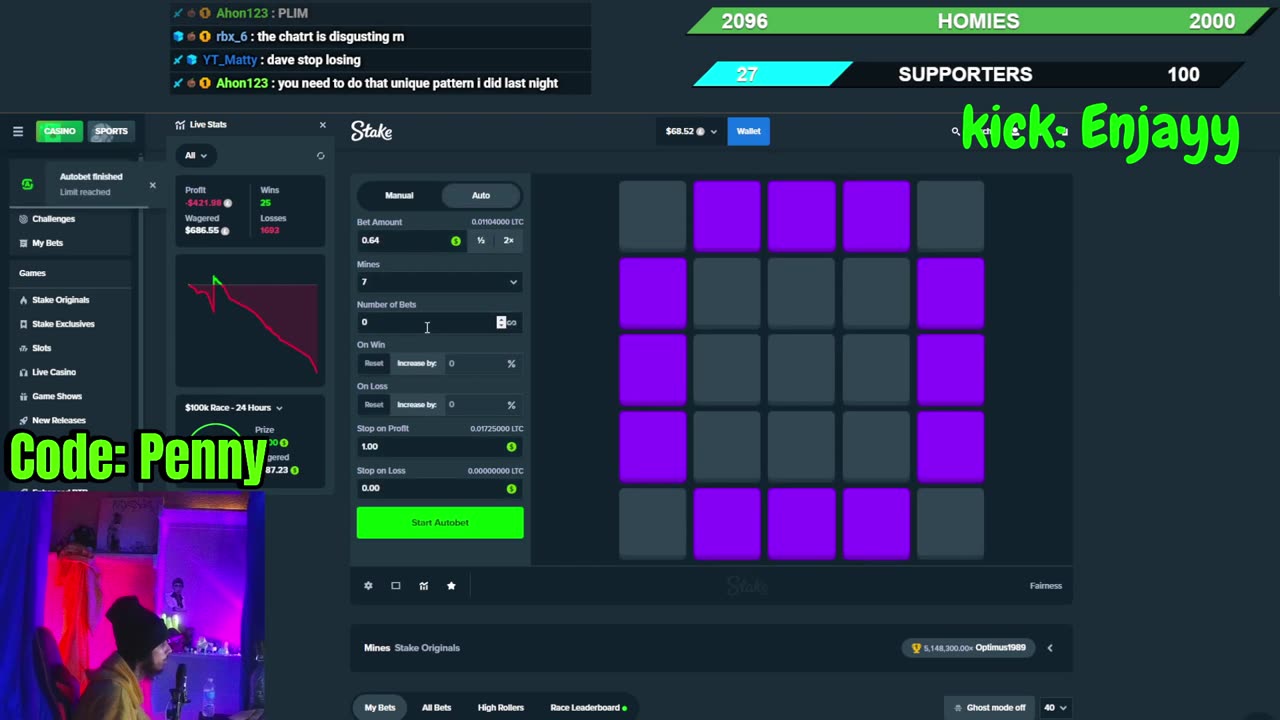Toggle Ghost mode off button
1280x720 pixels.
[x=989, y=708]
